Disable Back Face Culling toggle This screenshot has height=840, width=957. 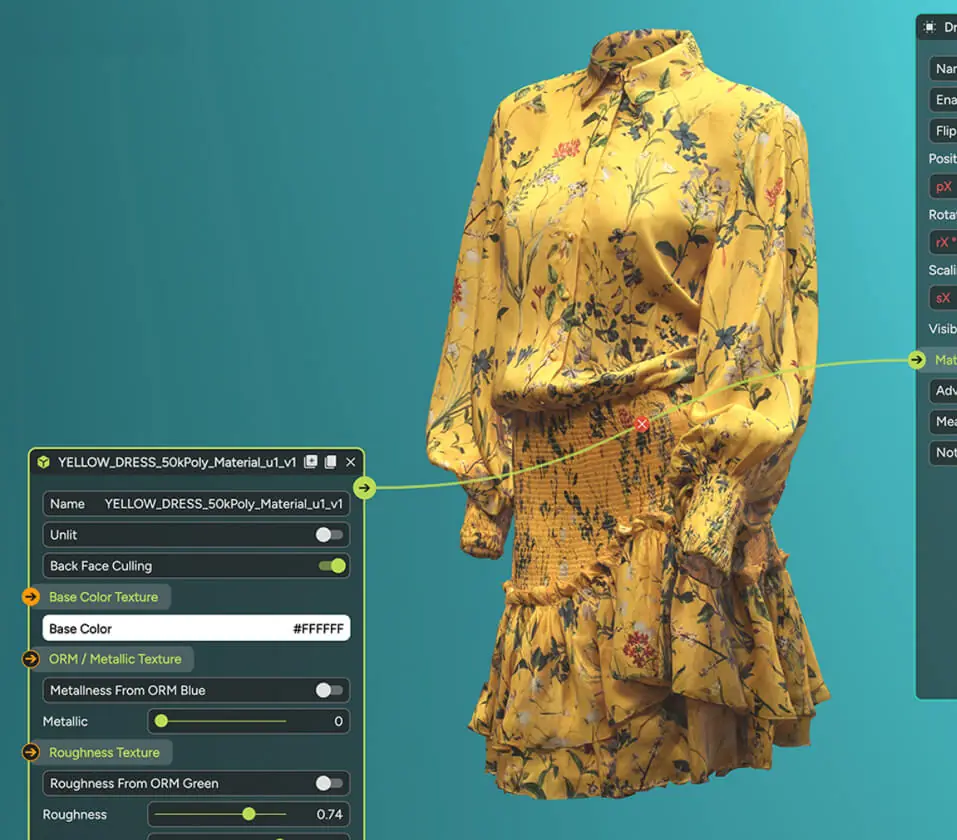(x=331, y=566)
